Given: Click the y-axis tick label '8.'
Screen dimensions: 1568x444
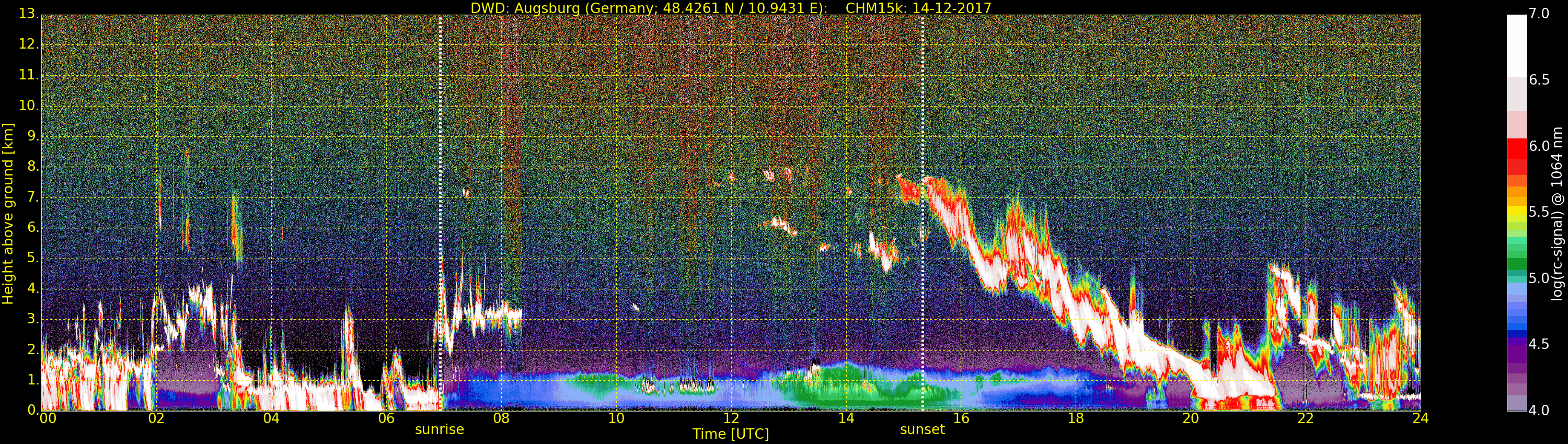Looking at the screenshot, I should tap(33, 166).
